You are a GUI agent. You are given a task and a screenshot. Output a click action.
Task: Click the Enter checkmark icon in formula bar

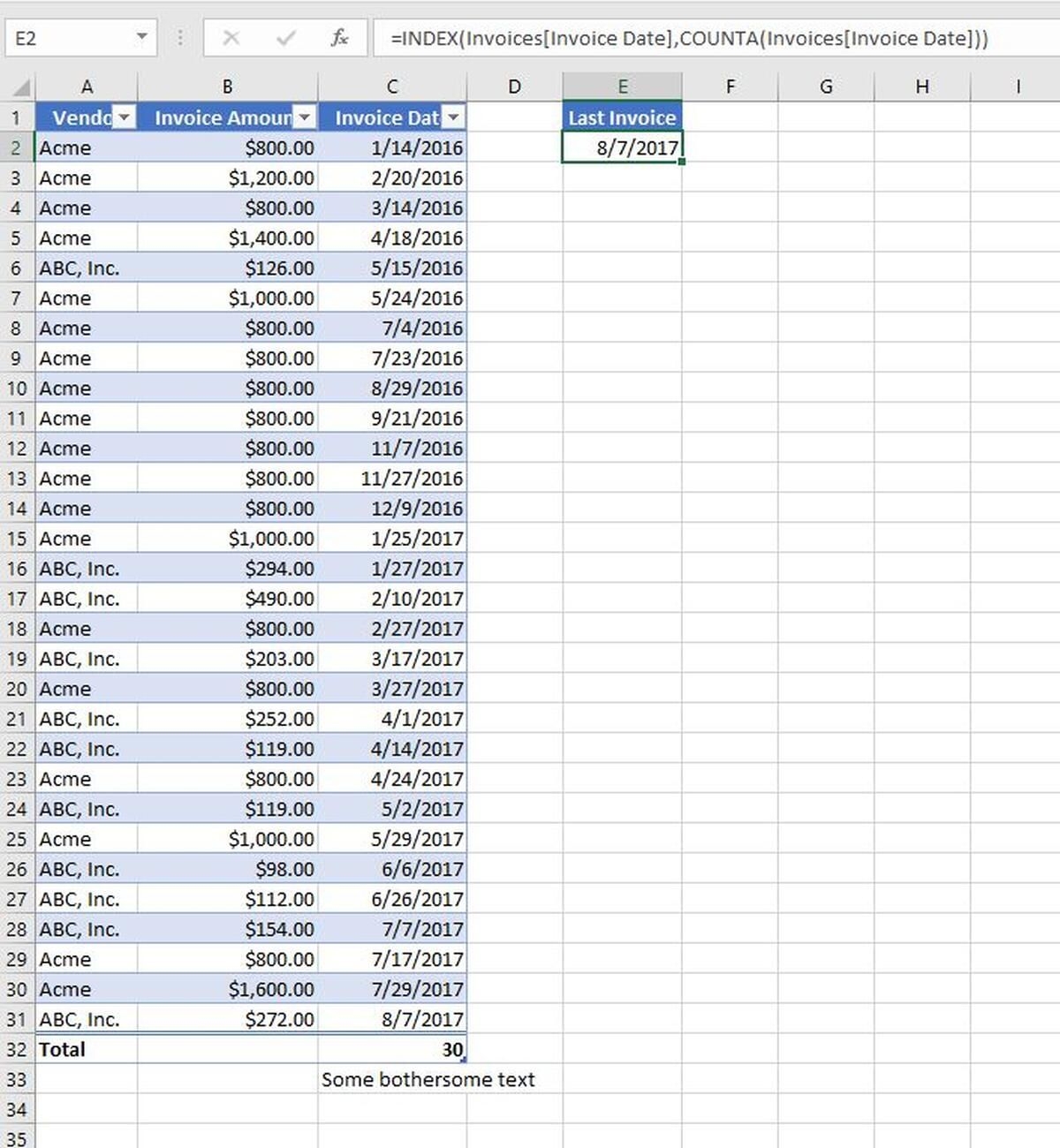pyautogui.click(x=285, y=38)
